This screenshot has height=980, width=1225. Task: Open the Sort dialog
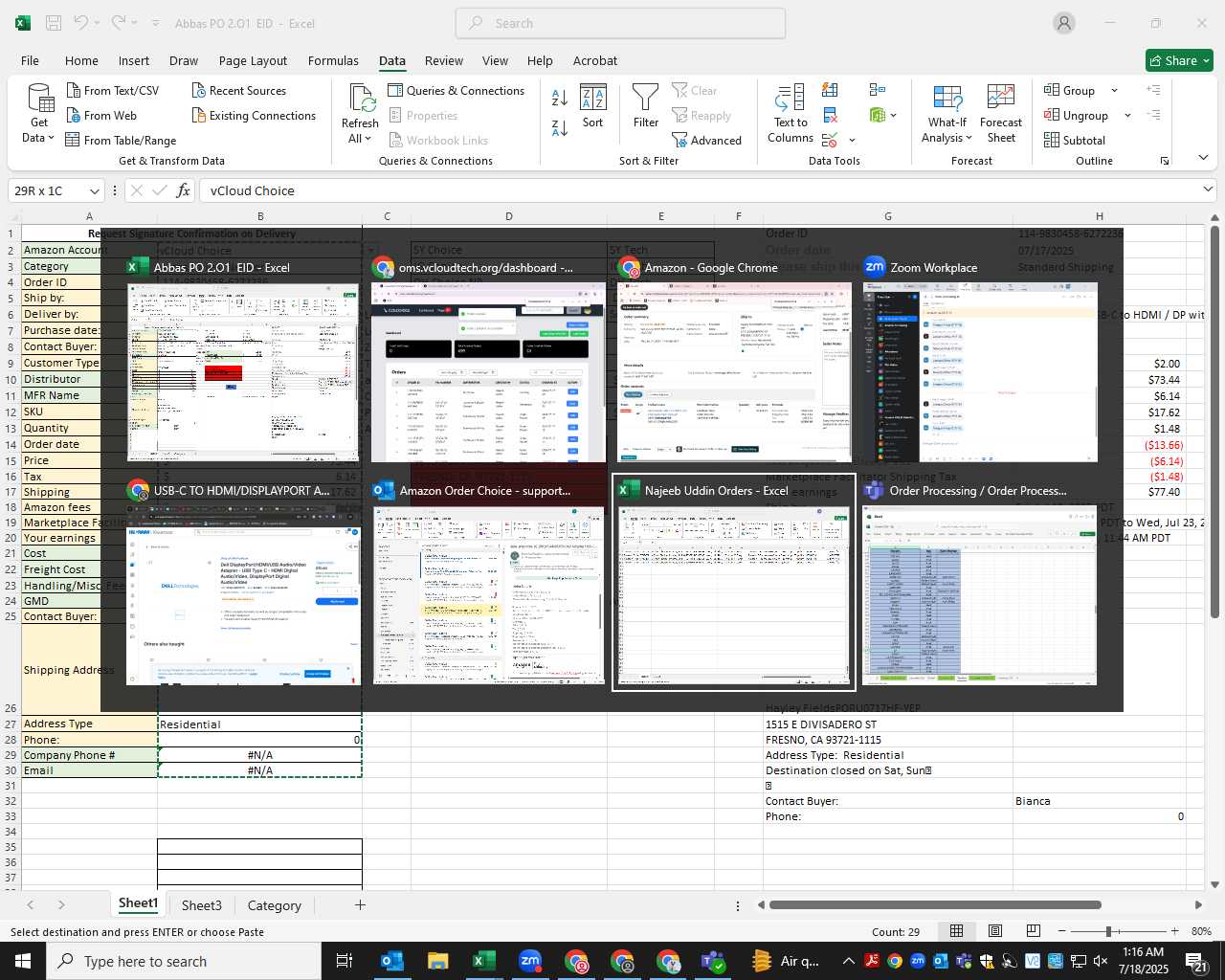pos(593,107)
